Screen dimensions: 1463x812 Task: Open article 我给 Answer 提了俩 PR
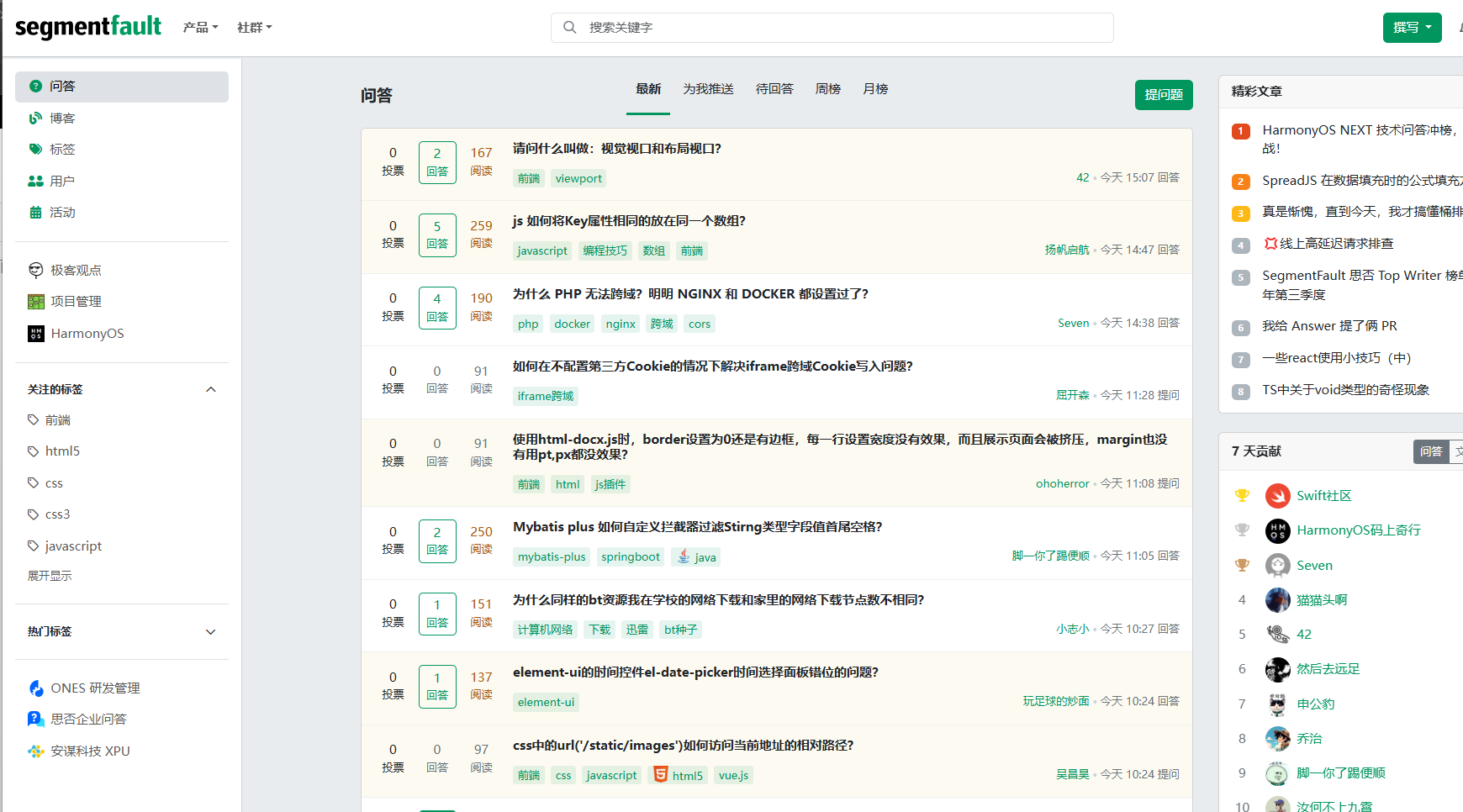pyautogui.click(x=1329, y=326)
